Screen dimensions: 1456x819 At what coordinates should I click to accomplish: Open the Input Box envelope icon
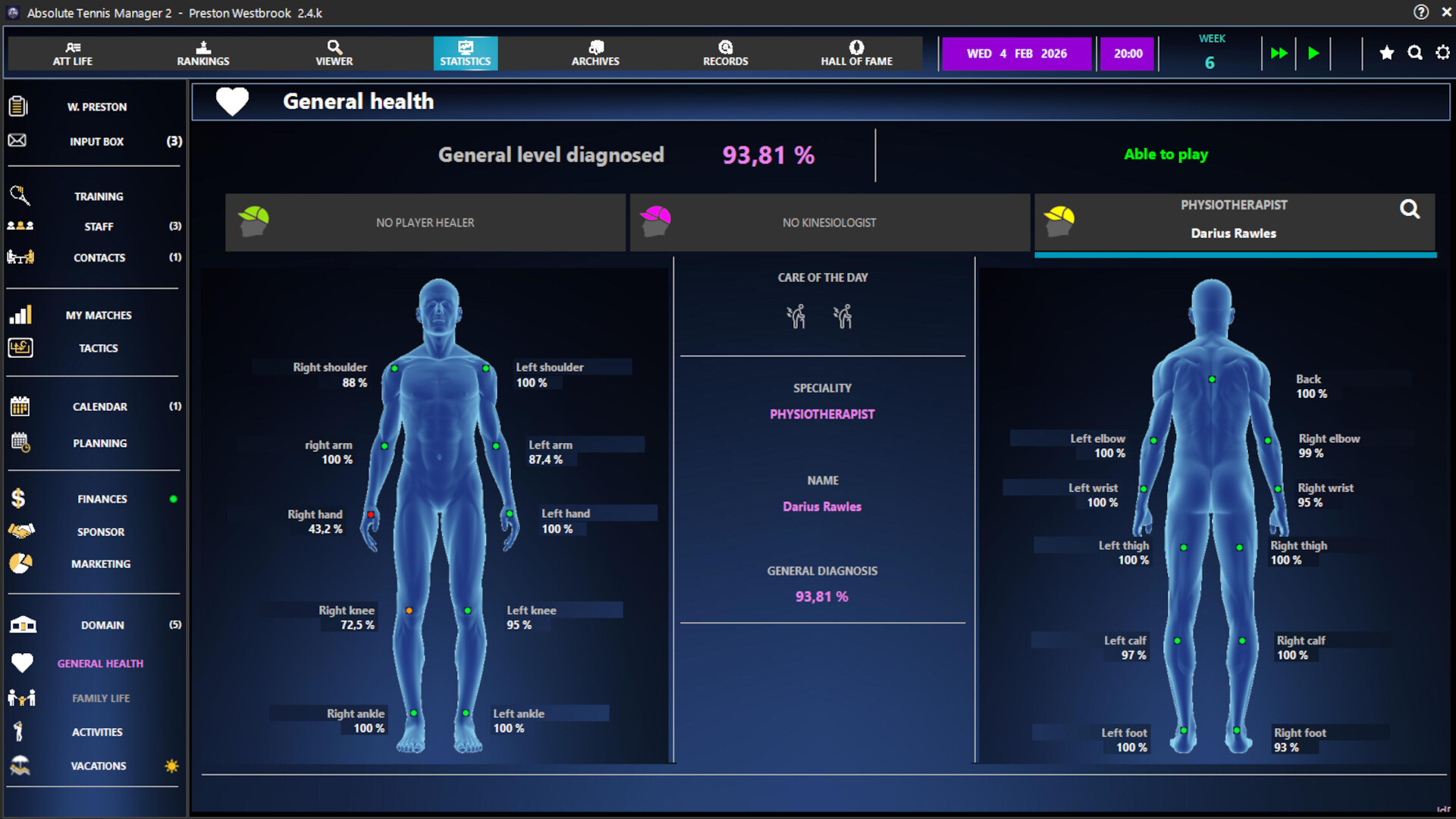click(x=17, y=141)
